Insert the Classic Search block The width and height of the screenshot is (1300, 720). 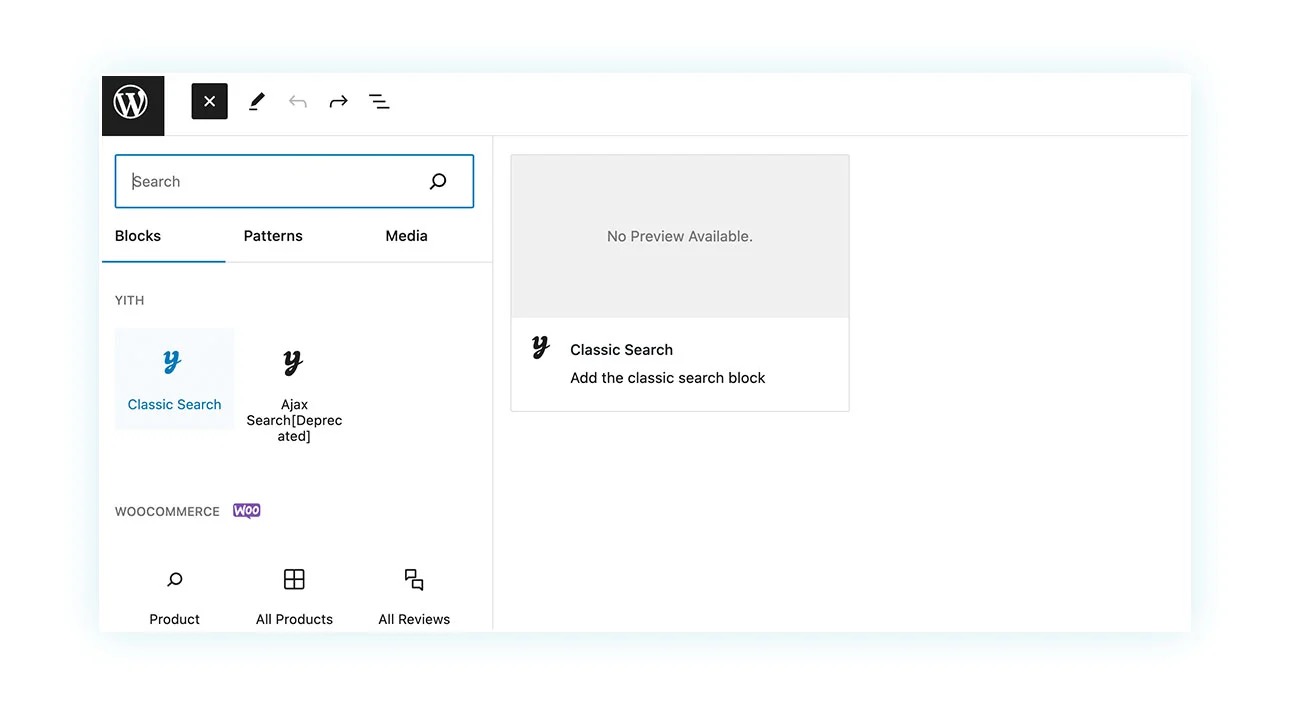[x=174, y=379]
